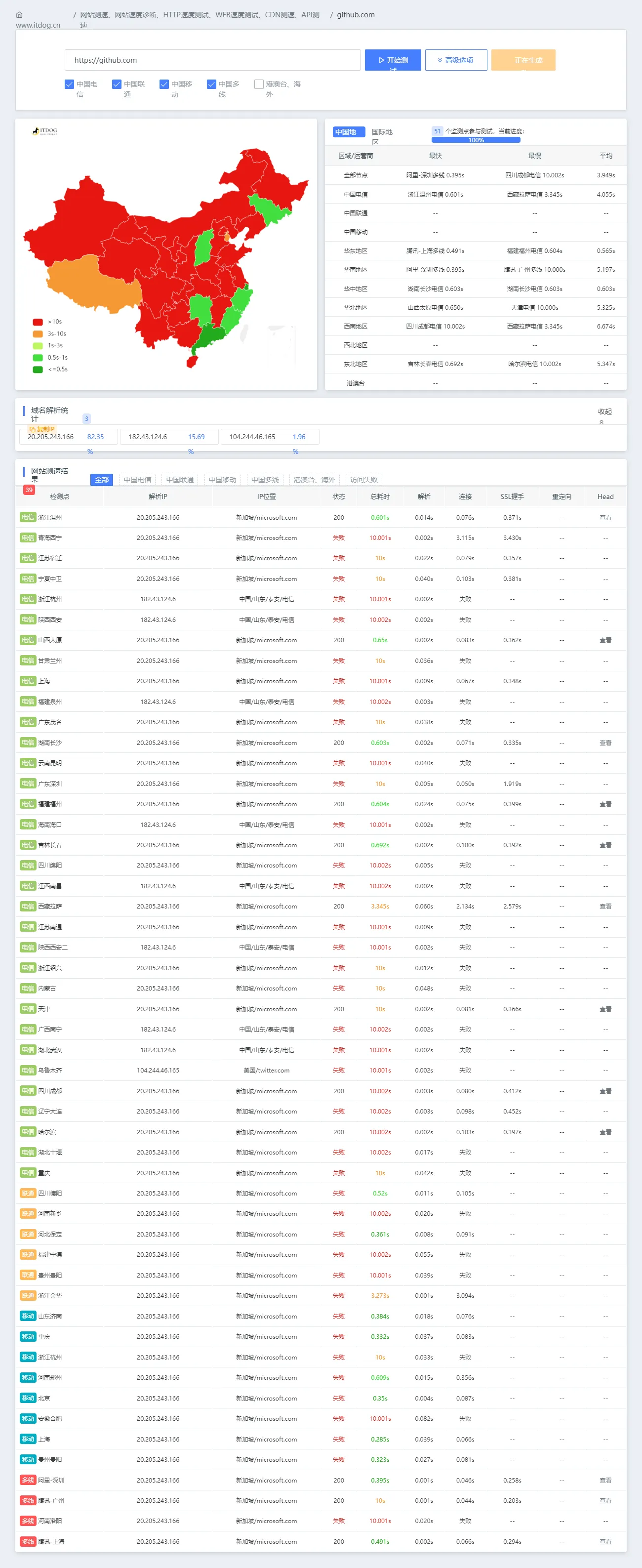Click the 多线 badge on 阿里-深圳 row

(28, 1481)
